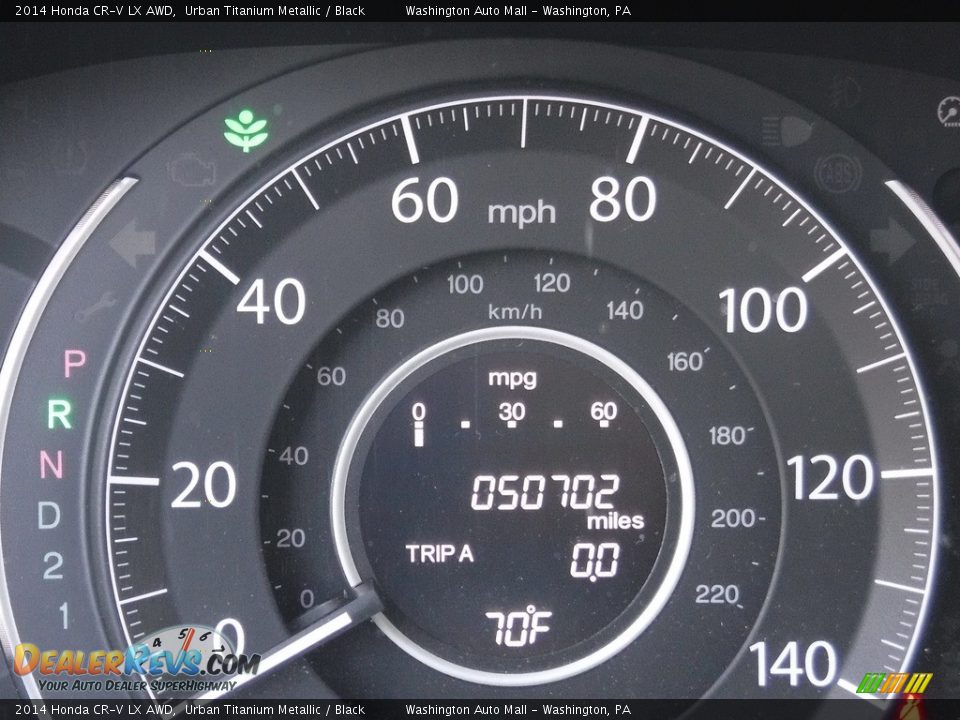The width and height of the screenshot is (960, 720).
Task: Click the TRIP A label
Action: click(440, 554)
